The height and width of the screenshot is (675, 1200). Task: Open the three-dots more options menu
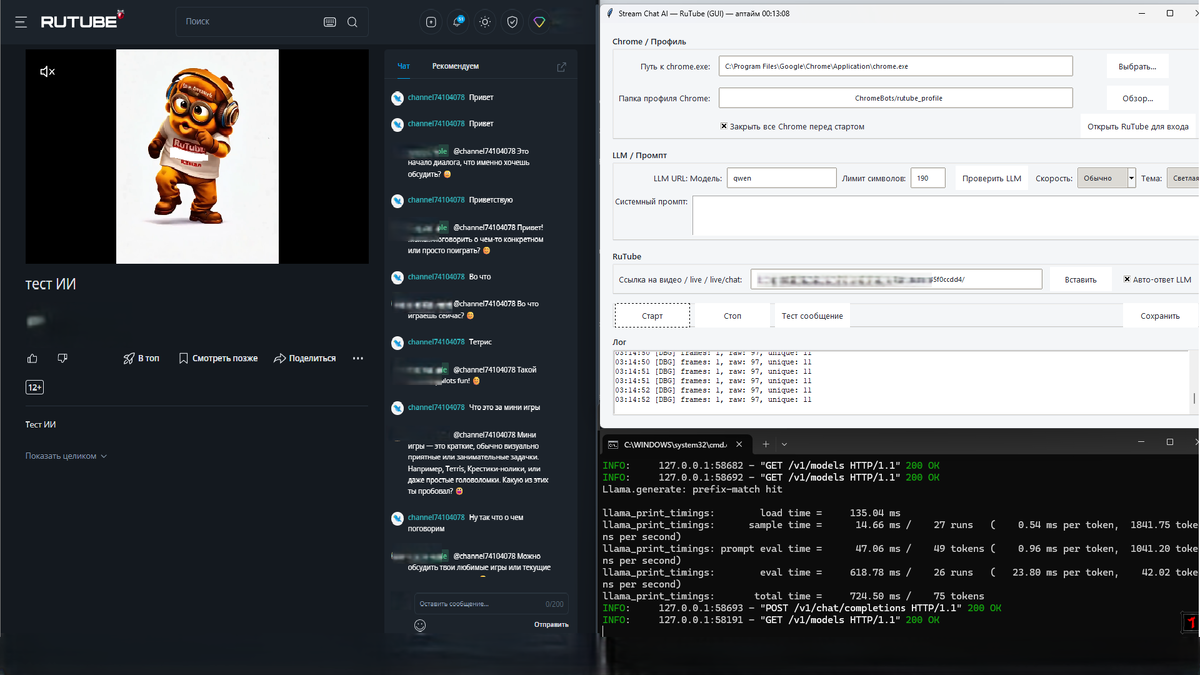pos(358,358)
